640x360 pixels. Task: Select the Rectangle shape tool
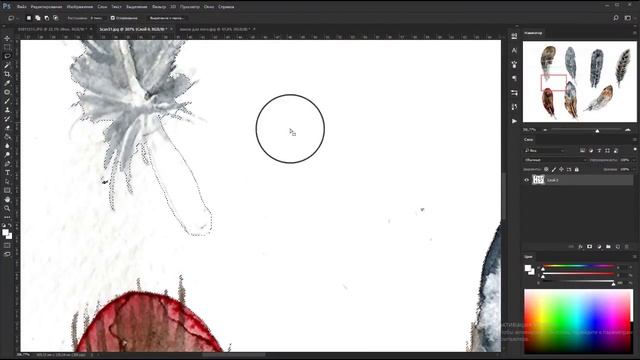[x=7, y=191]
